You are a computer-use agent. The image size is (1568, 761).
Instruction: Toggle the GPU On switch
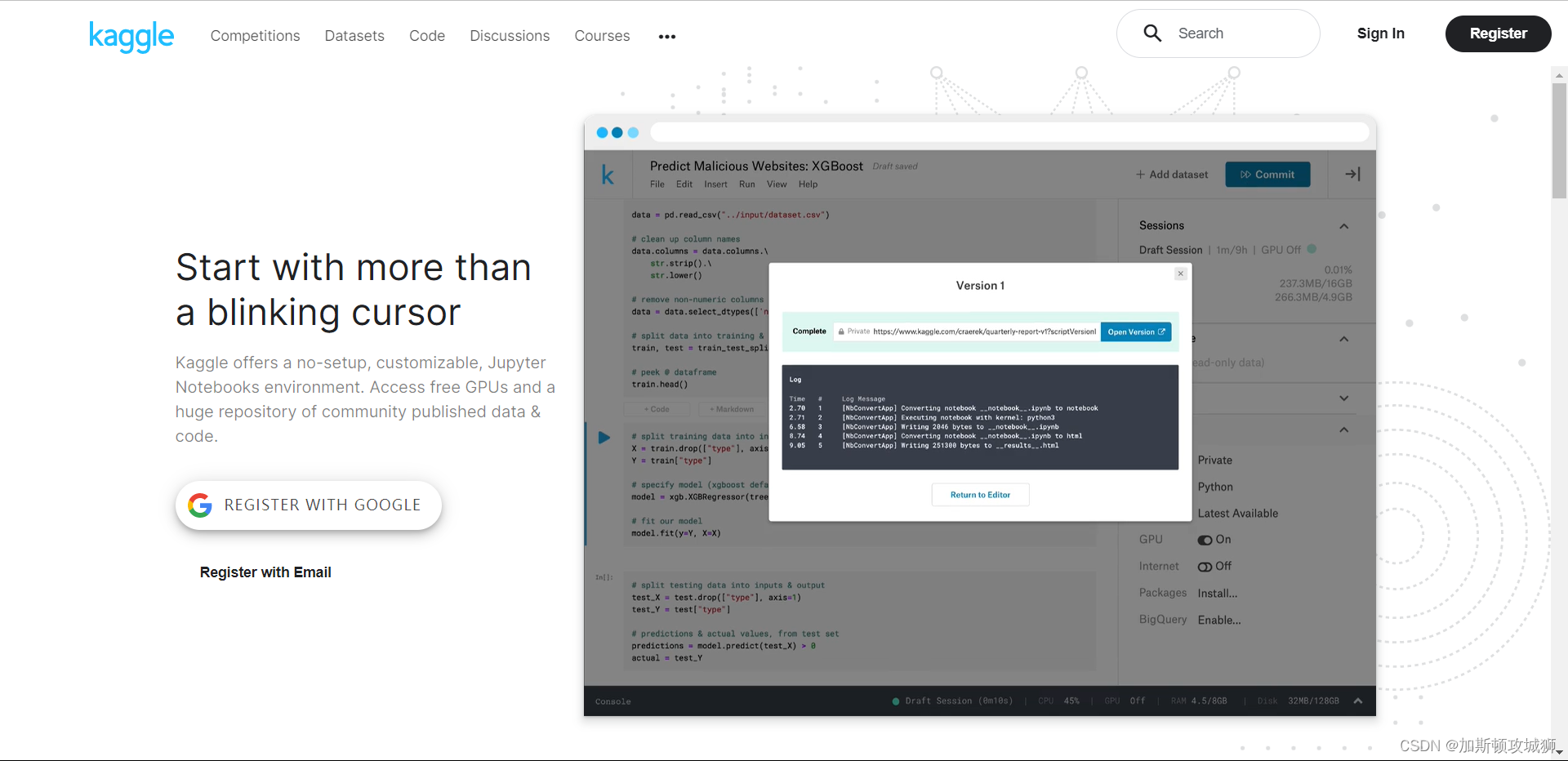(1205, 540)
